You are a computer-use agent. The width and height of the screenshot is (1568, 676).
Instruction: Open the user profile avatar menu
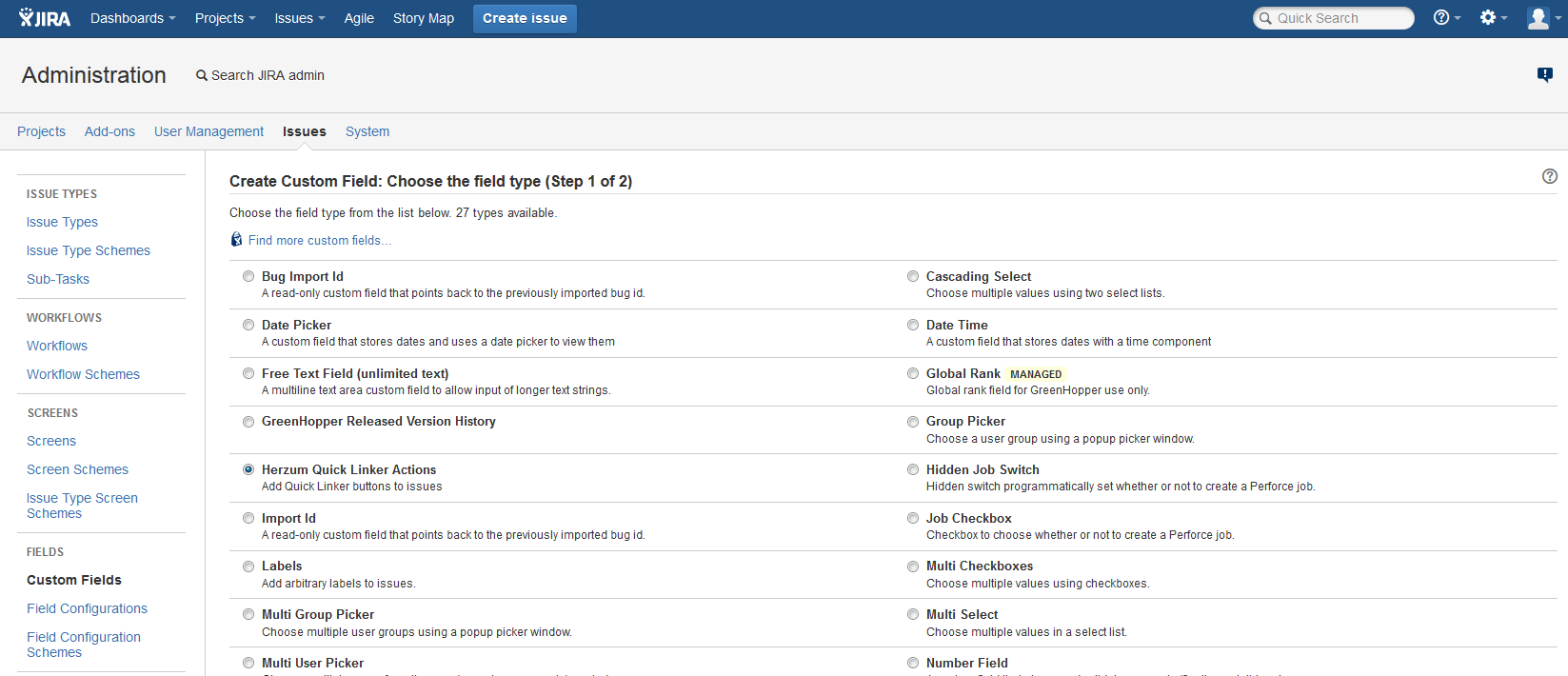click(x=1541, y=18)
